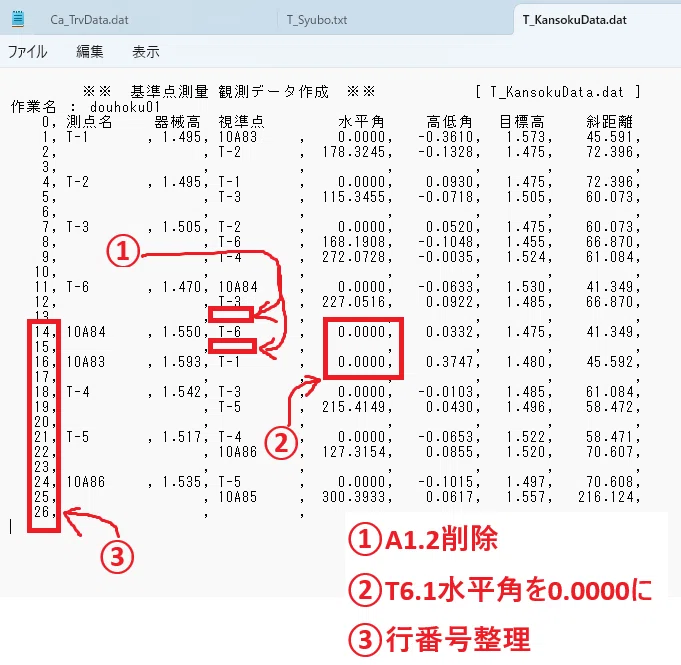
Task: Open the 編集 menu
Action: click(89, 52)
